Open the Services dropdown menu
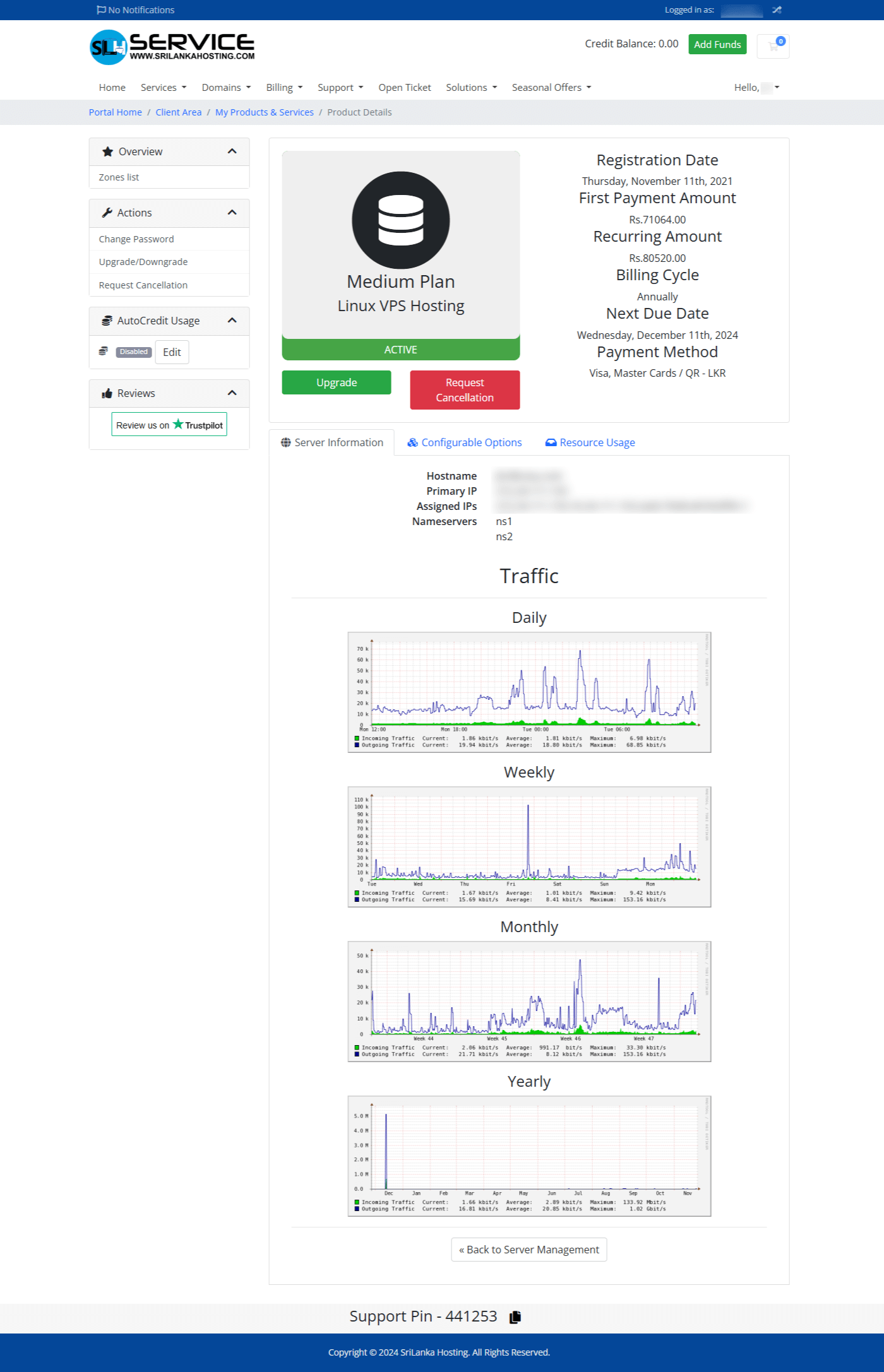884x1372 pixels. tap(164, 87)
